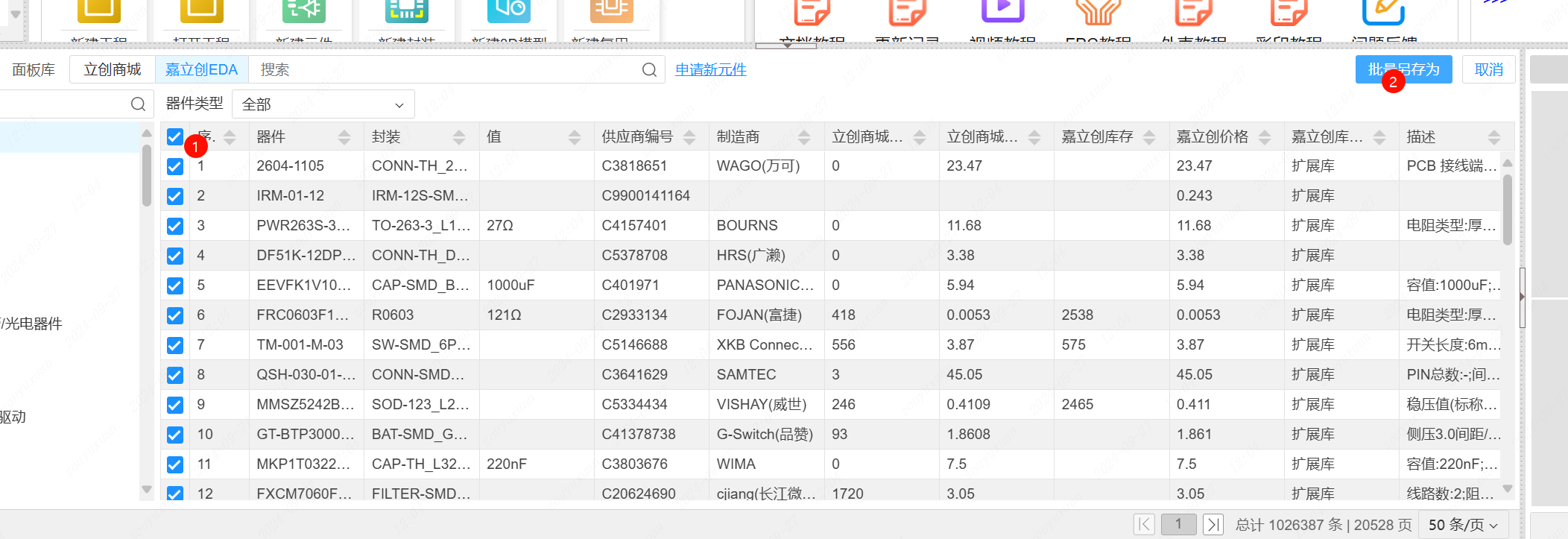
Task: Uncheck the checkbox for row IRM-01-12
Action: click(x=174, y=196)
